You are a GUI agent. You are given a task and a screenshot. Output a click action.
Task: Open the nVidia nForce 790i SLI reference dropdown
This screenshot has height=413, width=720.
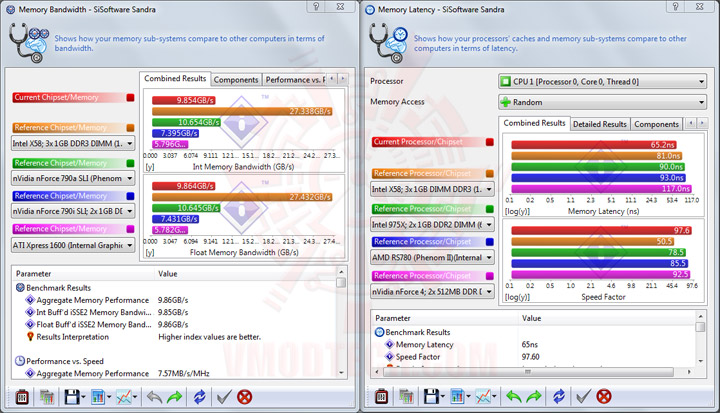(x=73, y=211)
